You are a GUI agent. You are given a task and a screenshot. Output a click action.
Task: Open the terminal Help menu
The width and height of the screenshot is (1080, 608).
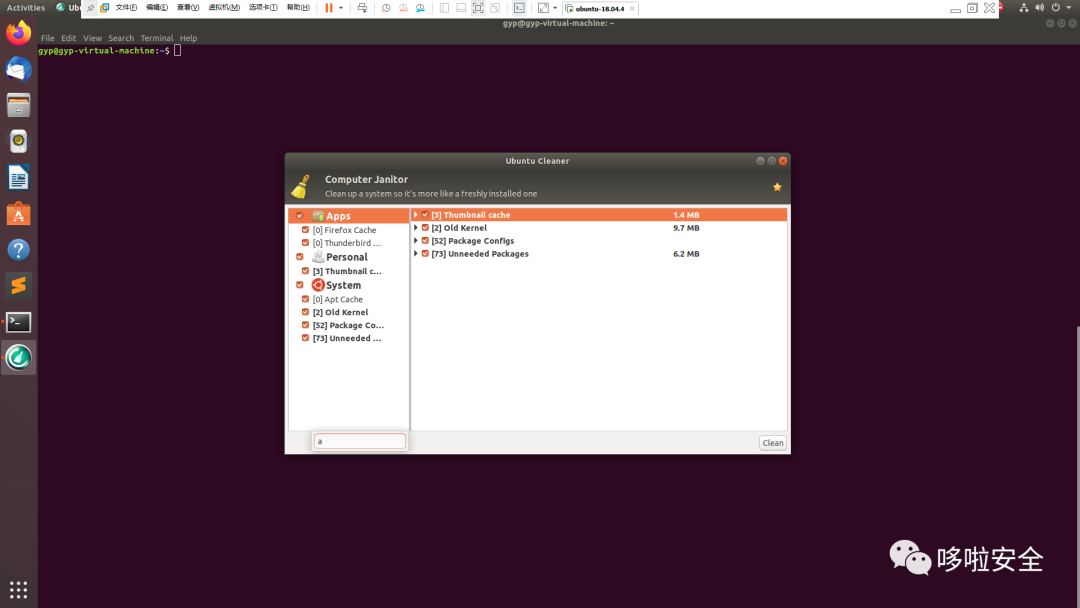(188, 38)
